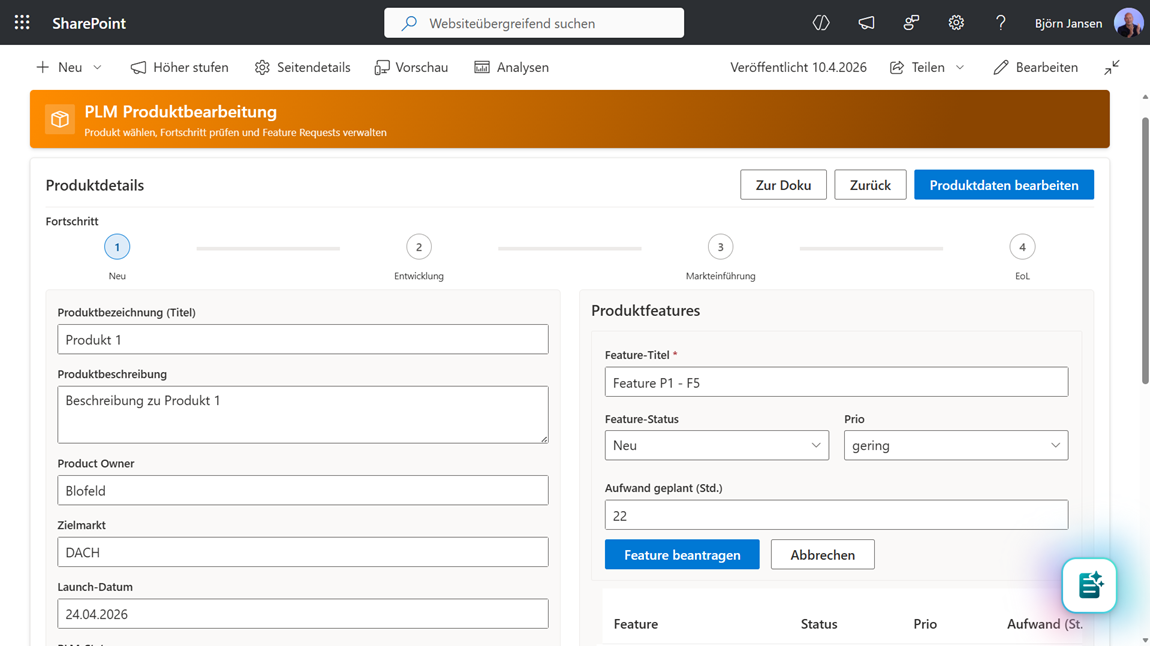Collapse the view with the diagonal arrows icon
1150x646 pixels.
tap(1112, 67)
